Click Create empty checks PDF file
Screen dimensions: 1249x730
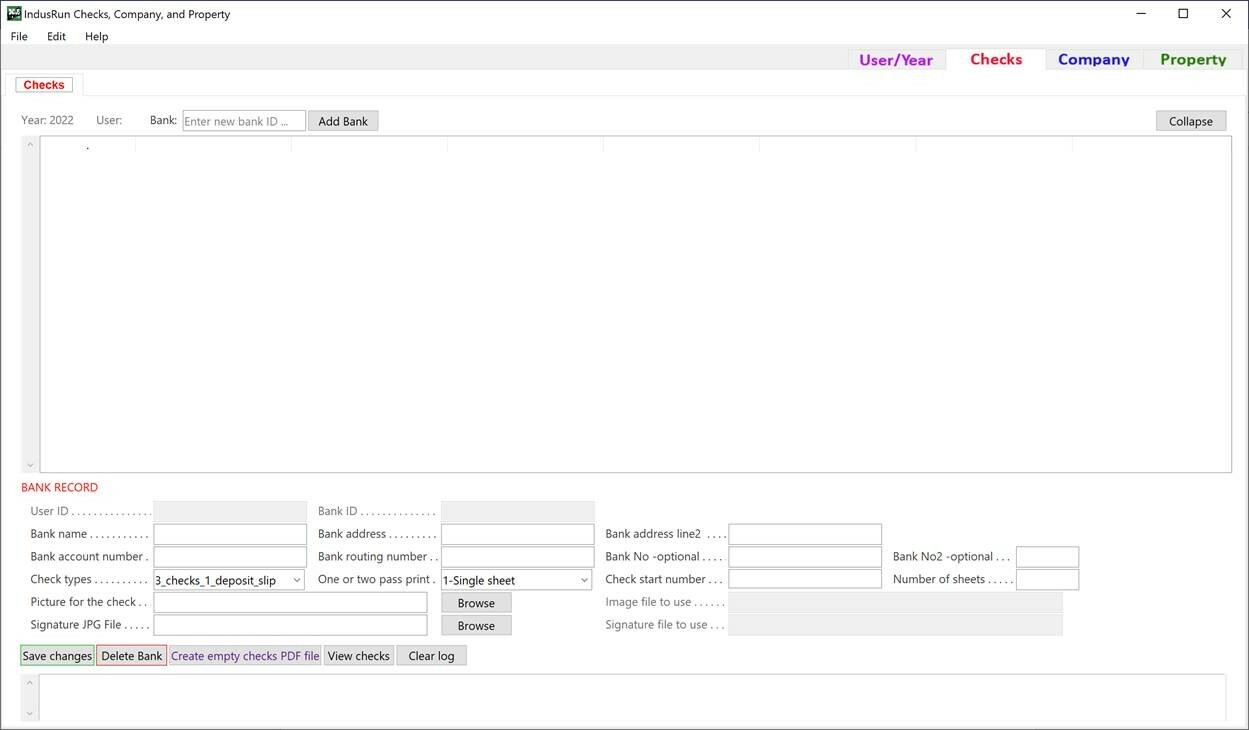click(x=245, y=656)
